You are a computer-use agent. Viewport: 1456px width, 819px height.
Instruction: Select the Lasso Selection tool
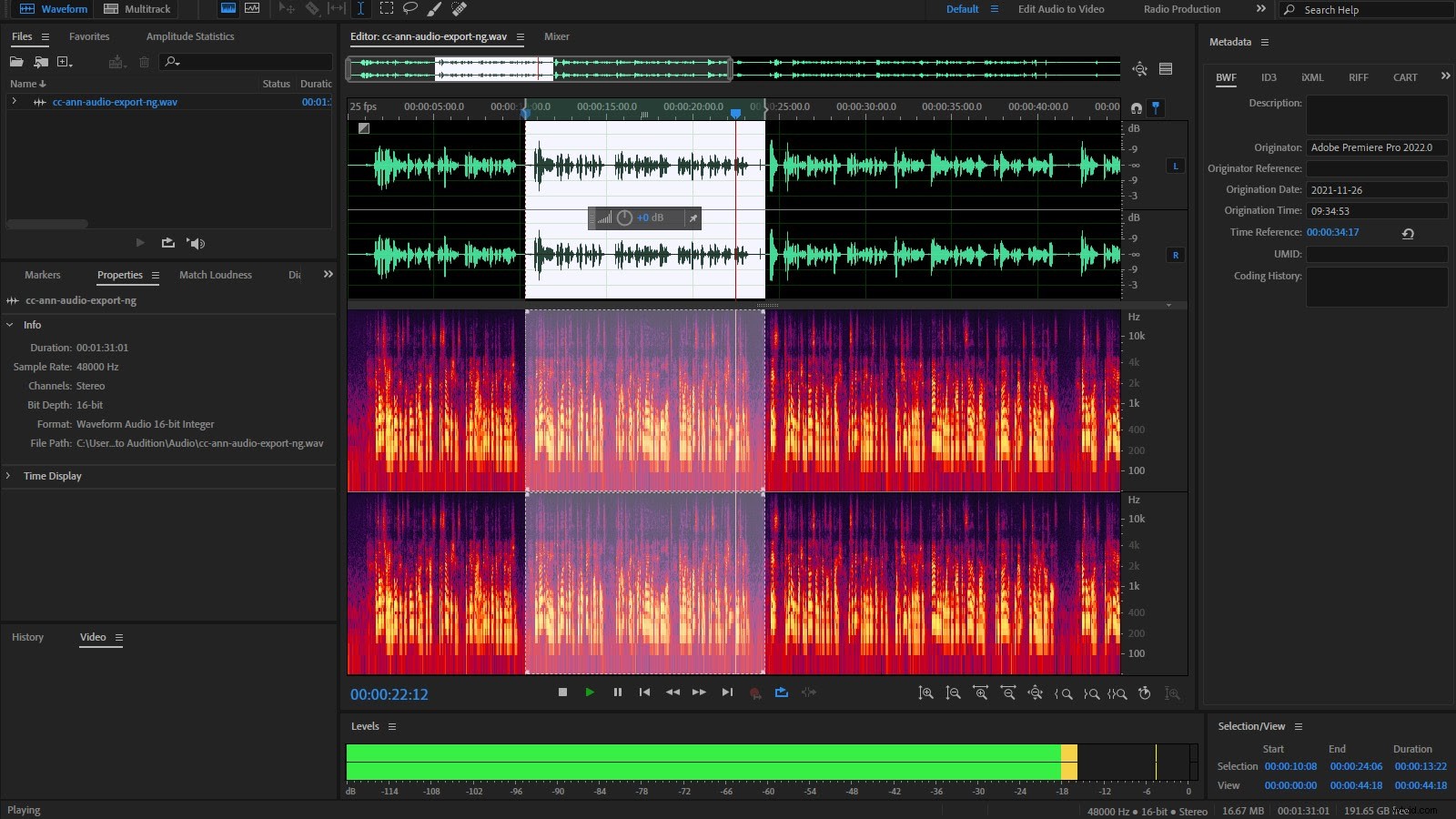(x=410, y=9)
